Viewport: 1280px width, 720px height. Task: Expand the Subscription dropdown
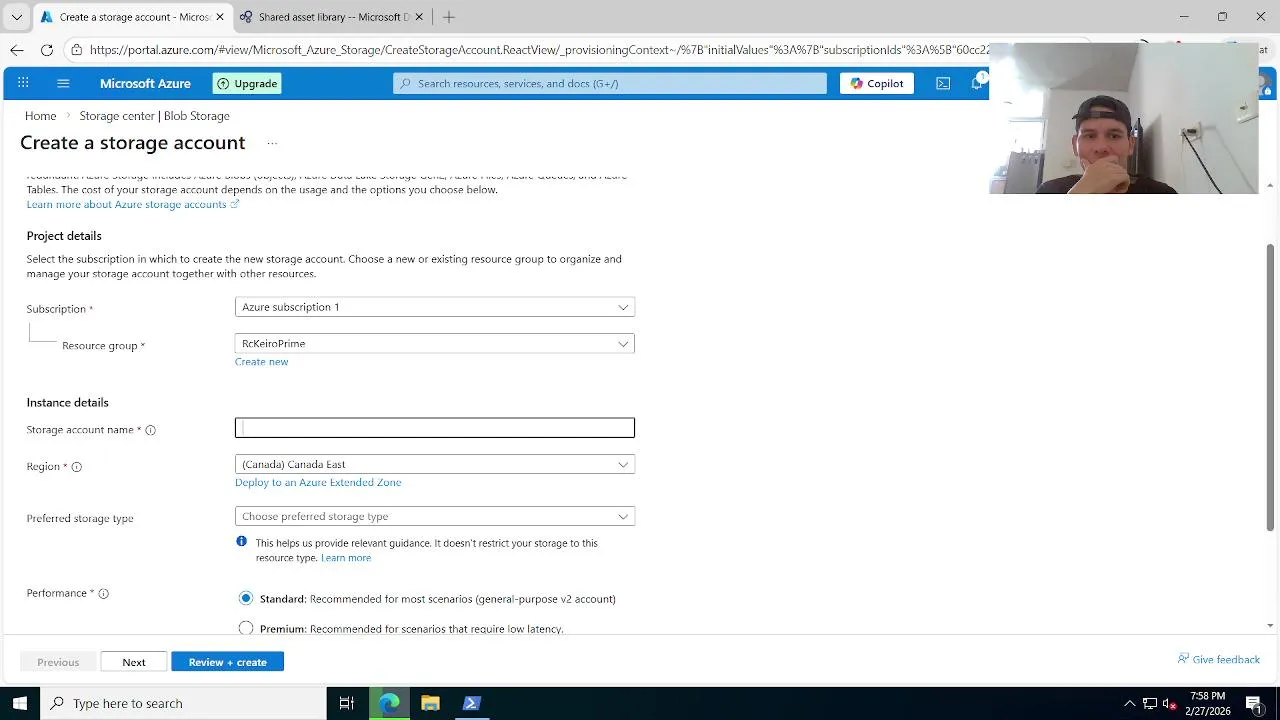[435, 307]
